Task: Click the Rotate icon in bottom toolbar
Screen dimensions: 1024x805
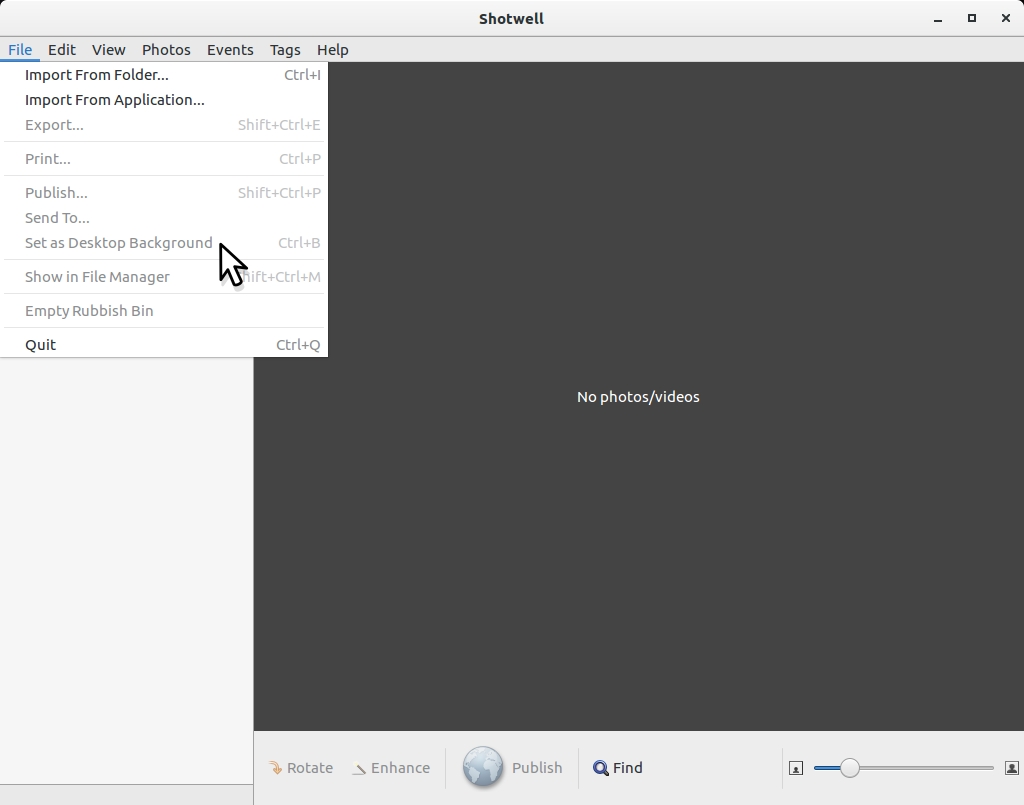Action: tap(276, 768)
